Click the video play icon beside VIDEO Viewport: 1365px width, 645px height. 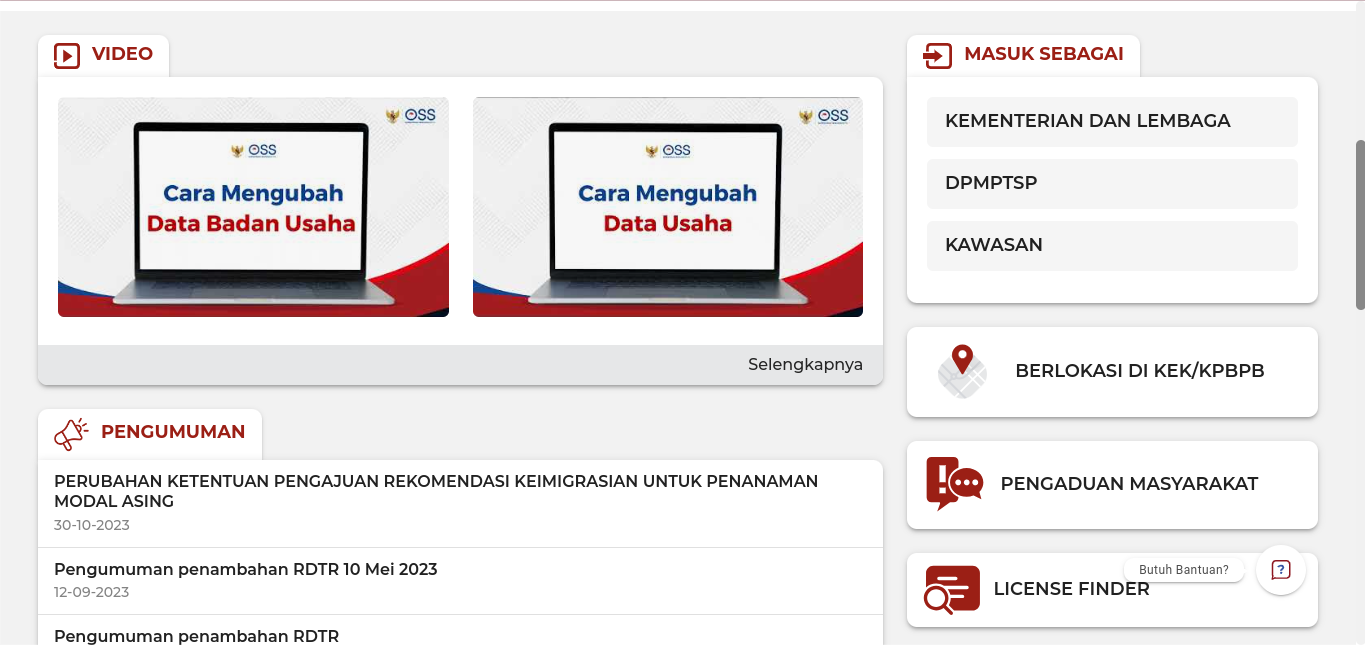[66, 55]
